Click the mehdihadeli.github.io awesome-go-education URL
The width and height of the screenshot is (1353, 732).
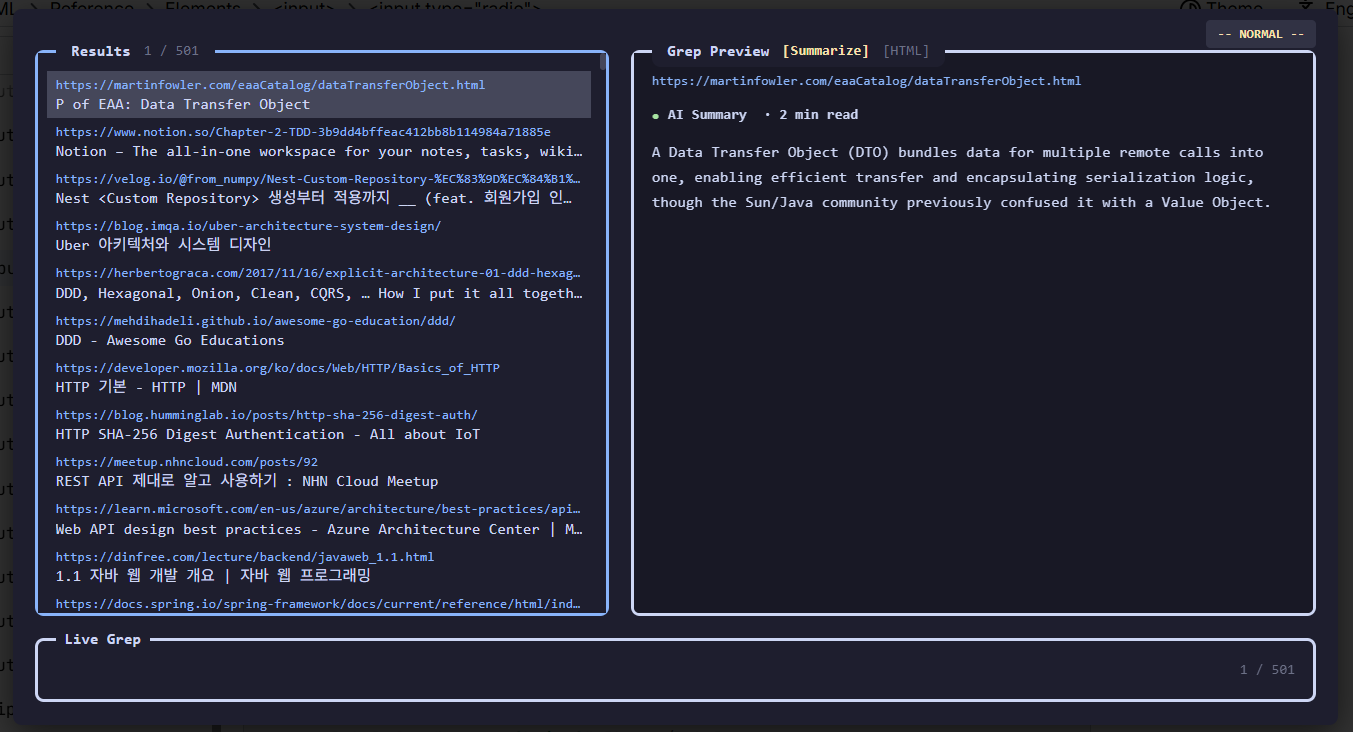[255, 321]
